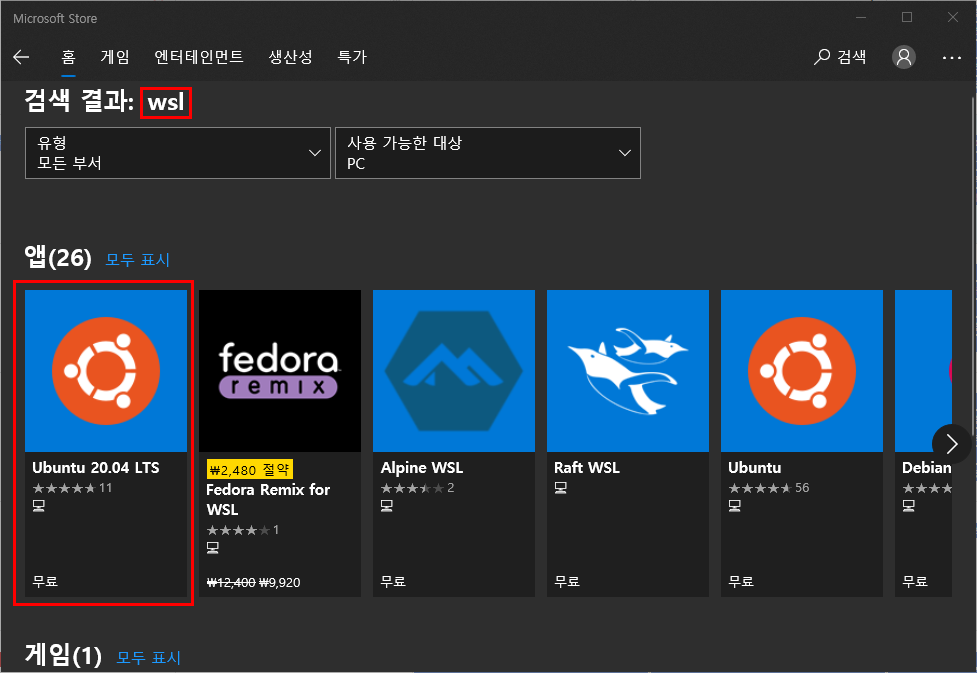The image size is (977, 673).
Task: Open the user account profile icon
Action: (x=903, y=57)
